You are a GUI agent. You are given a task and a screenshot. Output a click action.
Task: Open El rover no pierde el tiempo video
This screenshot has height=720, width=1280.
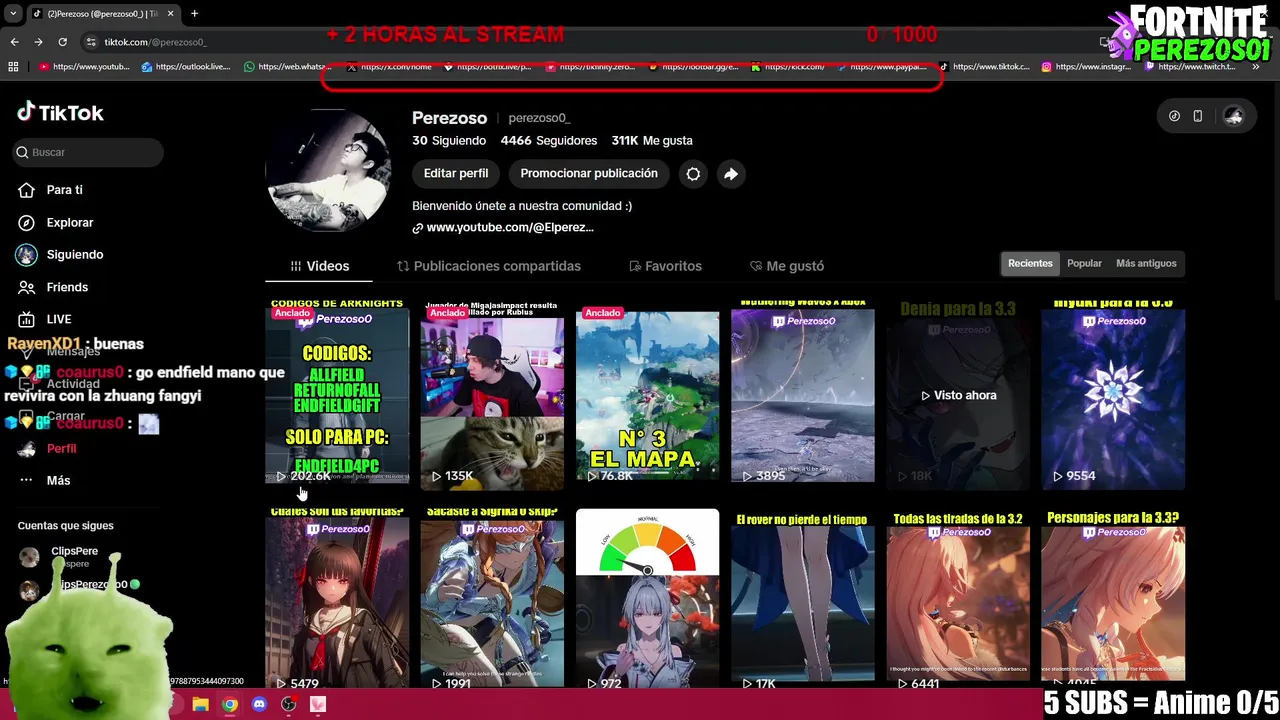(803, 598)
